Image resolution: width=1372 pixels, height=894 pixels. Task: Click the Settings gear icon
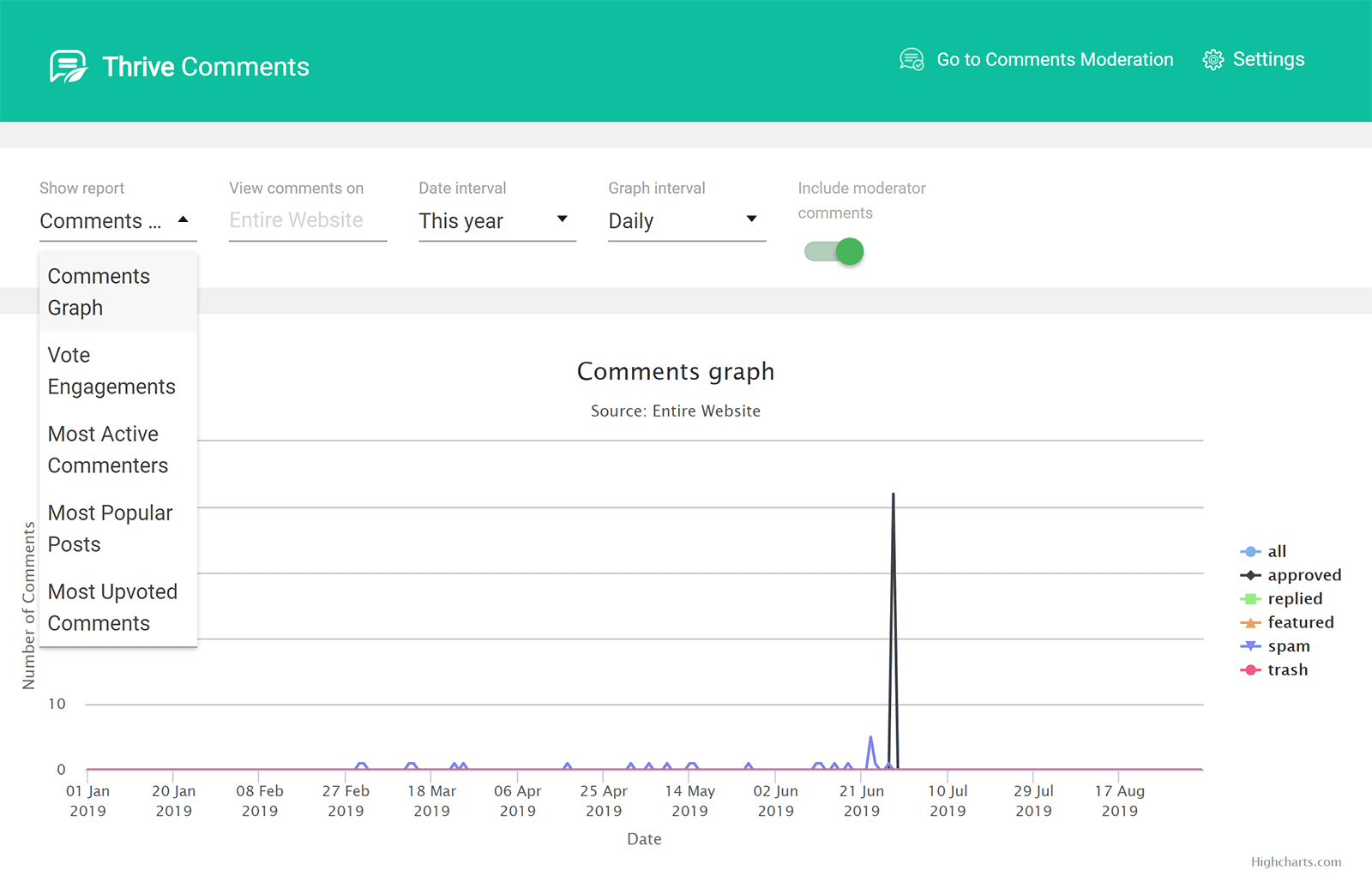pyautogui.click(x=1213, y=59)
